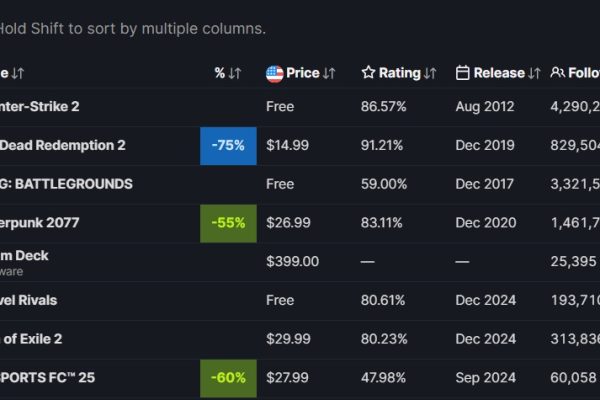Screen dimensions: 600x400
Task: Click the Dec 2019 release date
Action: 485,145
